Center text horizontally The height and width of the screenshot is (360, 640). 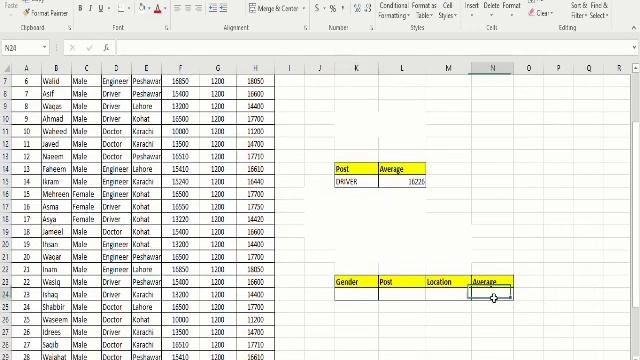pyautogui.click(x=188, y=8)
